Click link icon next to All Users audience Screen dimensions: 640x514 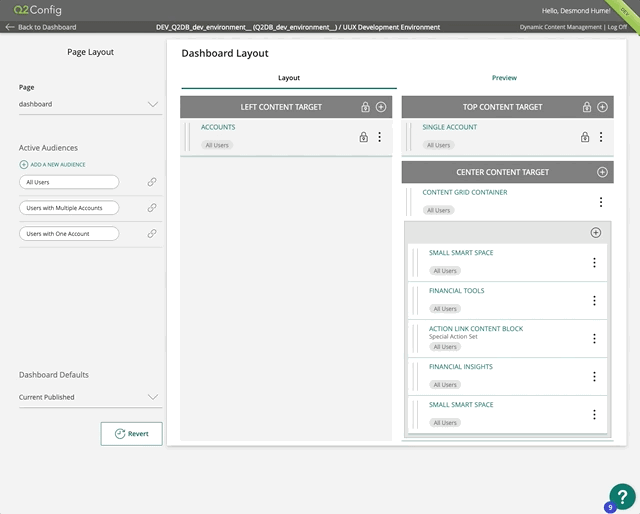coord(152,182)
